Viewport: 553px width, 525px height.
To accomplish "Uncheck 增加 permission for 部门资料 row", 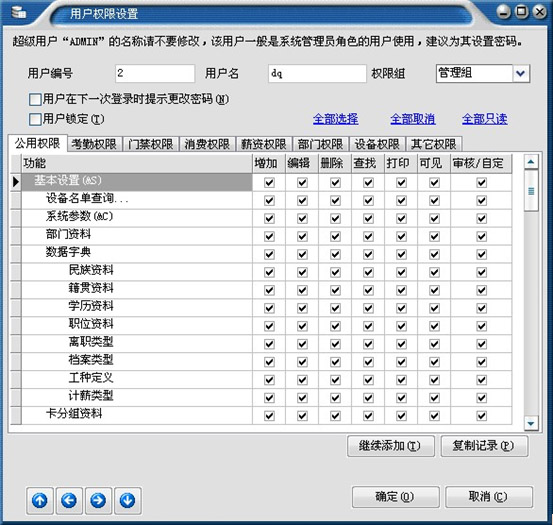I will 269,236.
